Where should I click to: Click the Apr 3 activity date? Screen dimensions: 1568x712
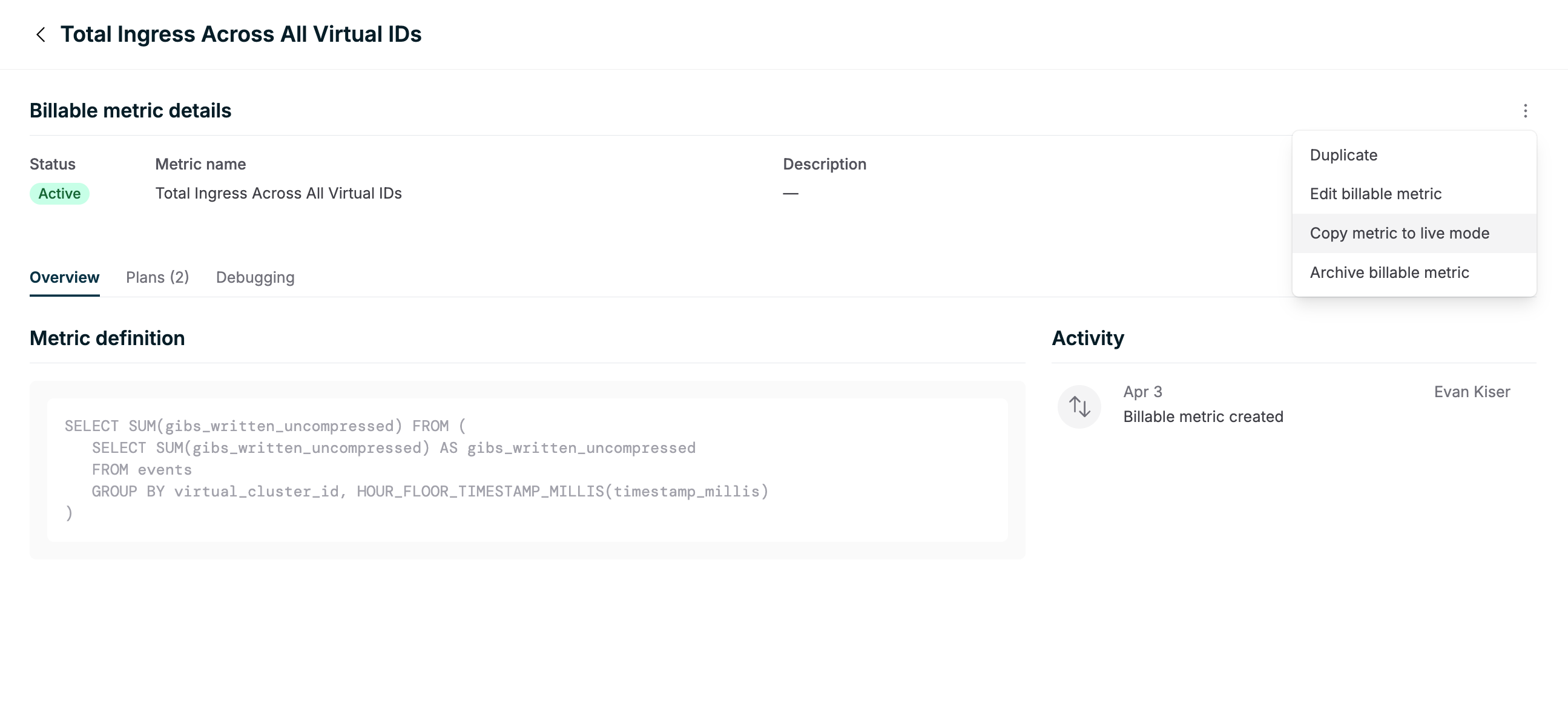[1142, 392]
